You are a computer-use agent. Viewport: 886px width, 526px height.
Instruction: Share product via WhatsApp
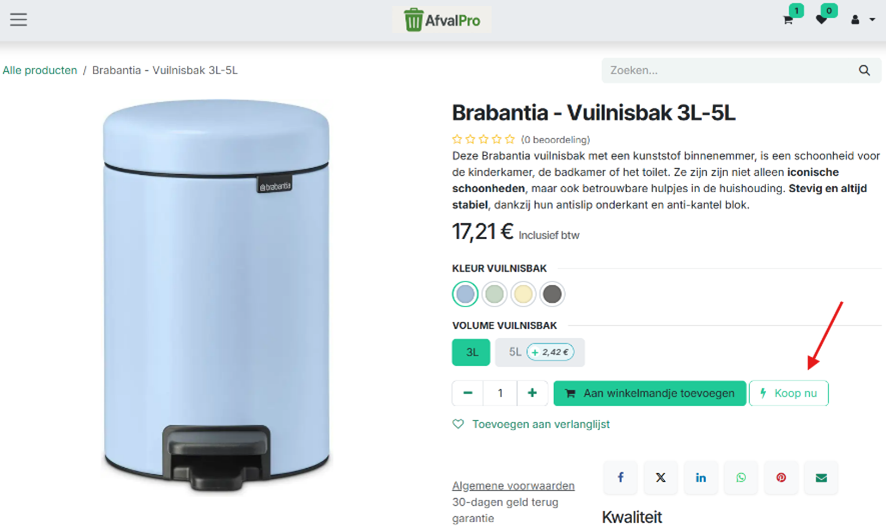tap(741, 477)
